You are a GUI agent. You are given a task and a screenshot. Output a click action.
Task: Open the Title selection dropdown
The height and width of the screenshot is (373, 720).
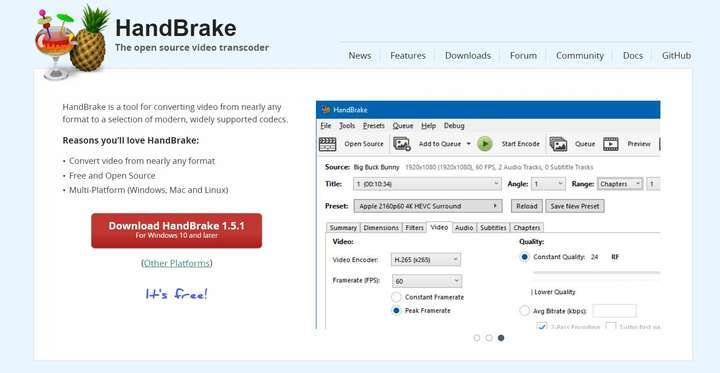[427, 184]
